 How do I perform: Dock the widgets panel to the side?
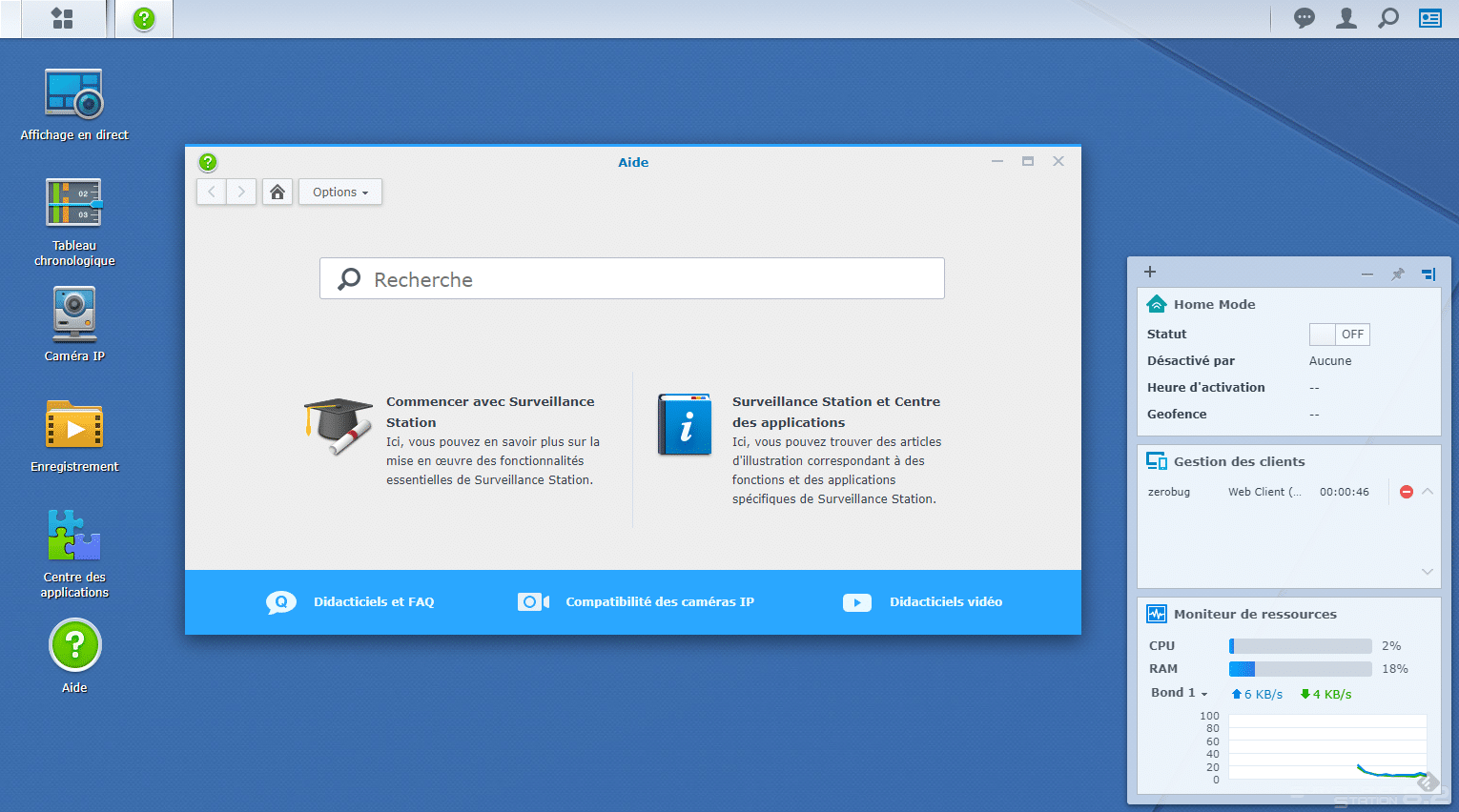click(x=1428, y=274)
